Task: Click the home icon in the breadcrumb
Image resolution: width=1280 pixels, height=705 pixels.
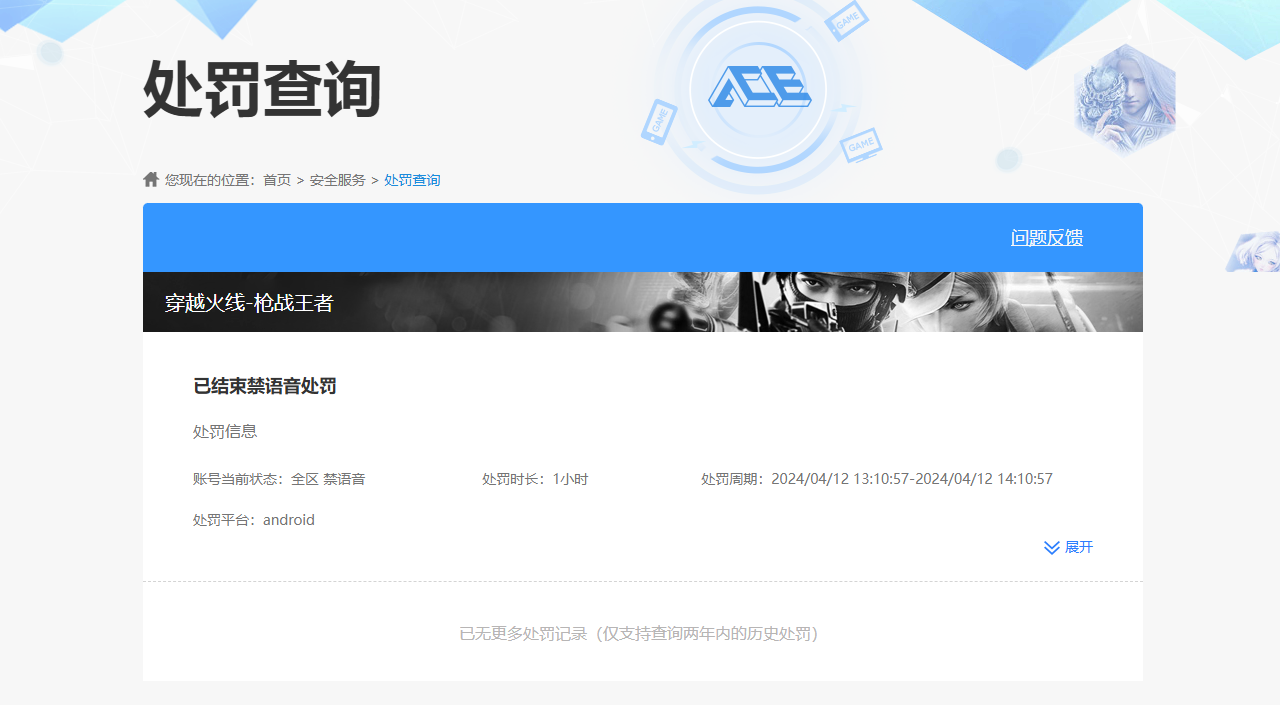Action: click(x=150, y=179)
